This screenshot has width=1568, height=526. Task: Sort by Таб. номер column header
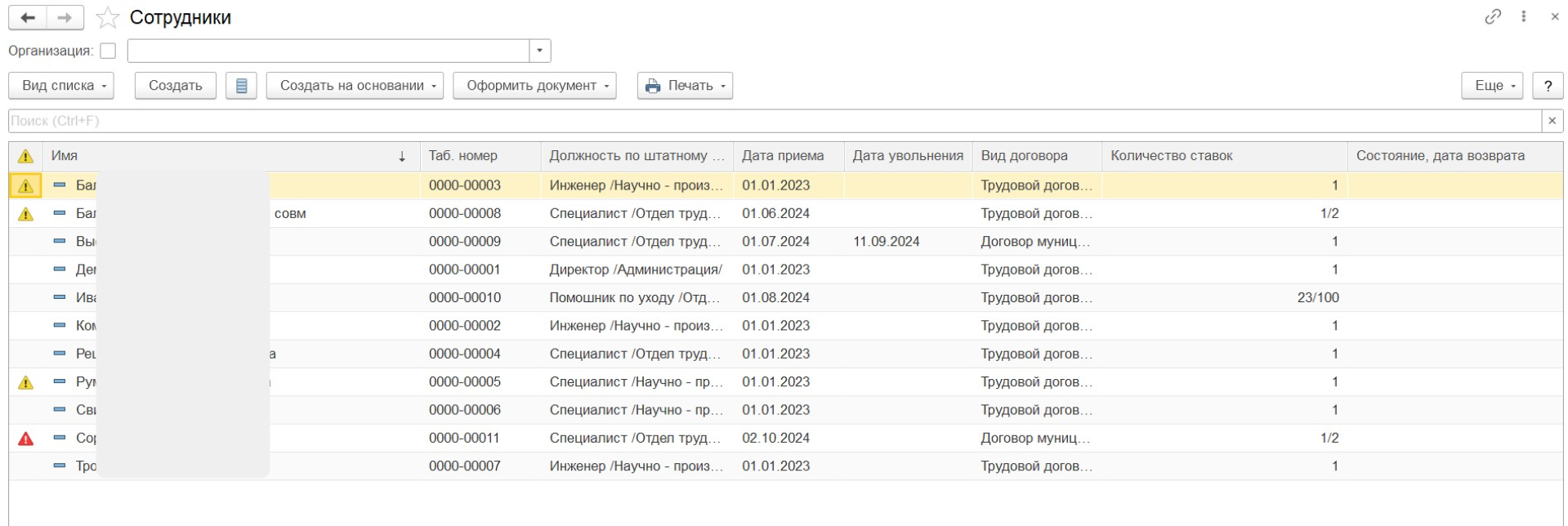point(480,156)
